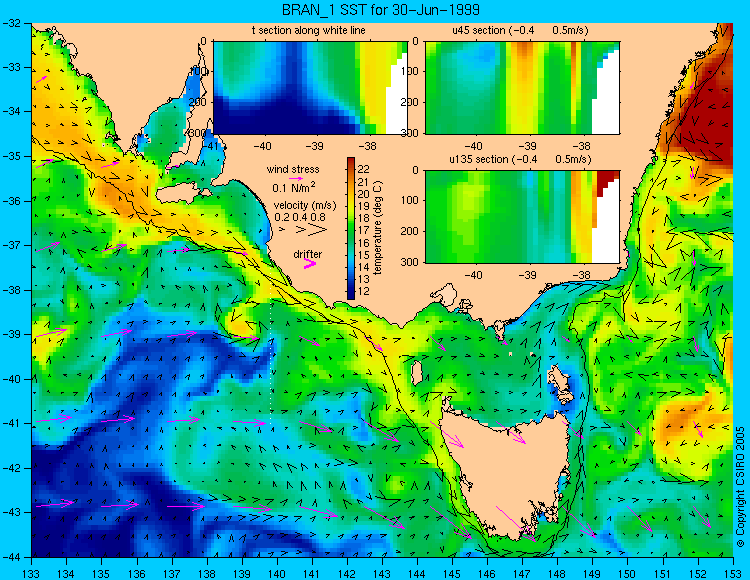Click latitude axis label '-36'
Image resolution: width=750 pixels, height=580 pixels.
(x=12, y=201)
